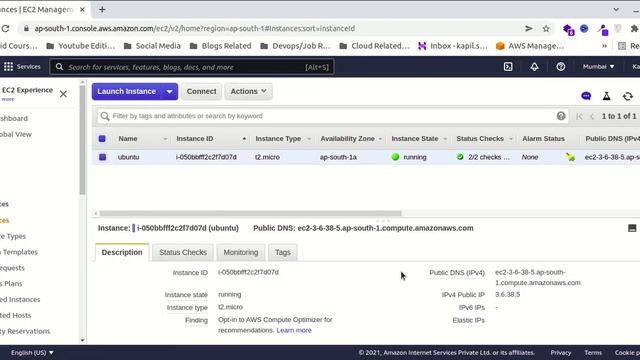Open the Mumbai region selector
The height and width of the screenshot is (360, 640).
tap(598, 67)
